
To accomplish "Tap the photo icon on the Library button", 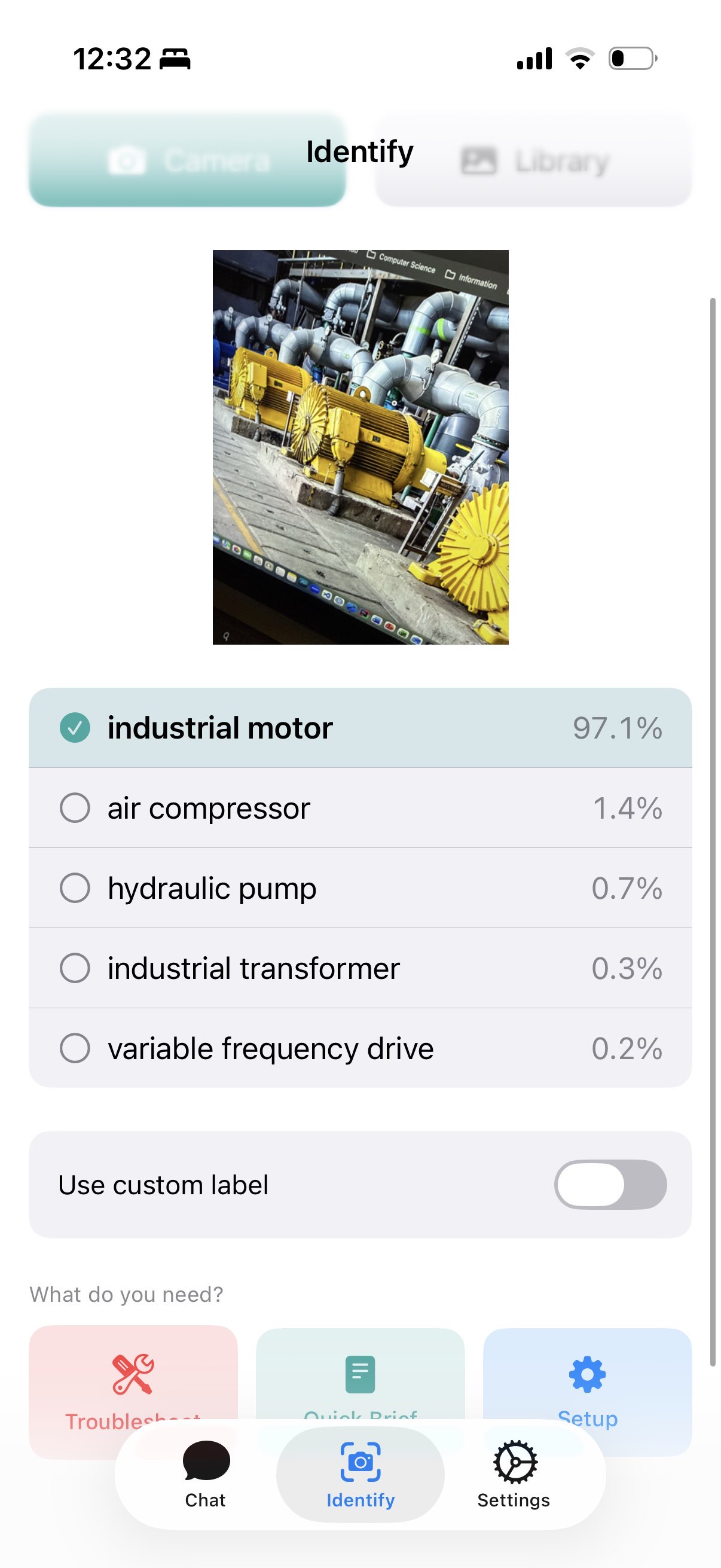I will [x=479, y=161].
